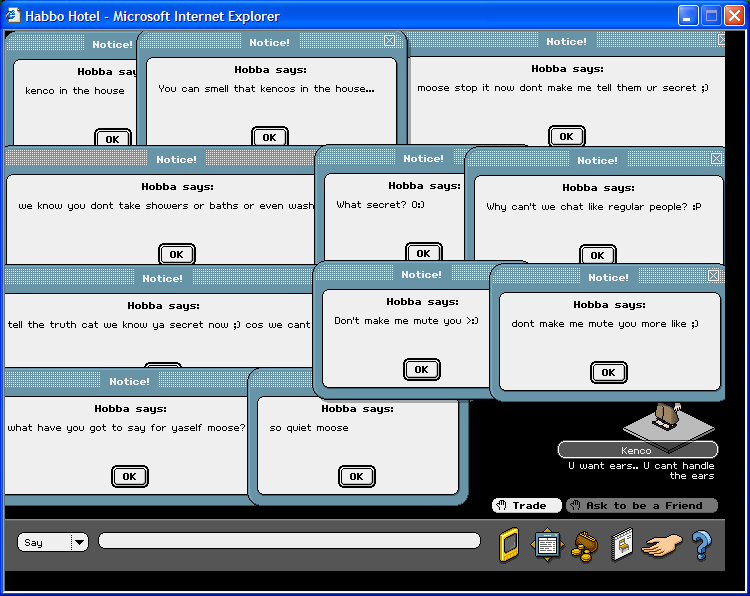Minimize the Internet Explorer window
Image resolution: width=750 pixels, height=596 pixels.
tap(687, 16)
